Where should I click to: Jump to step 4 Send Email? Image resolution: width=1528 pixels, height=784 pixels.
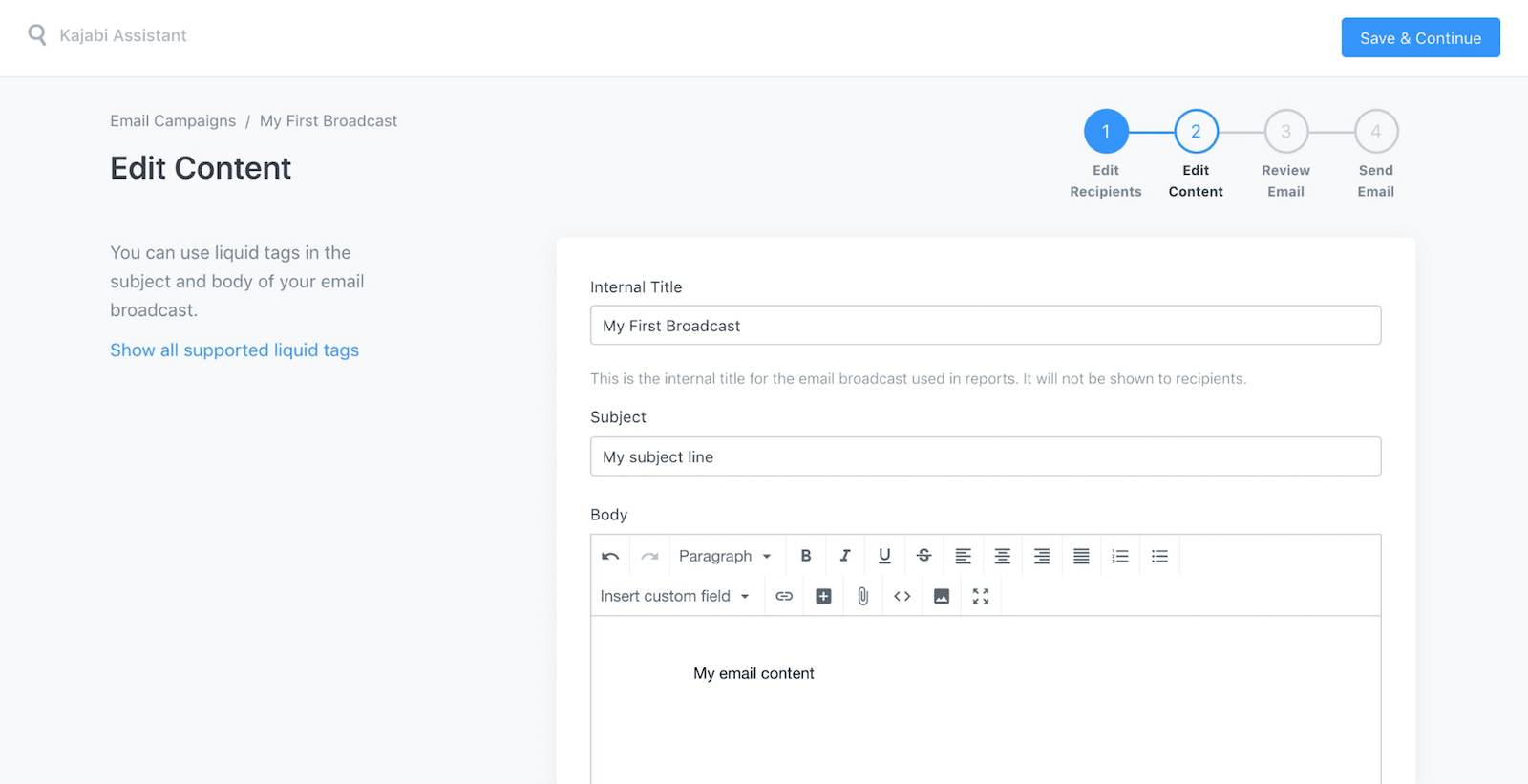tap(1376, 132)
